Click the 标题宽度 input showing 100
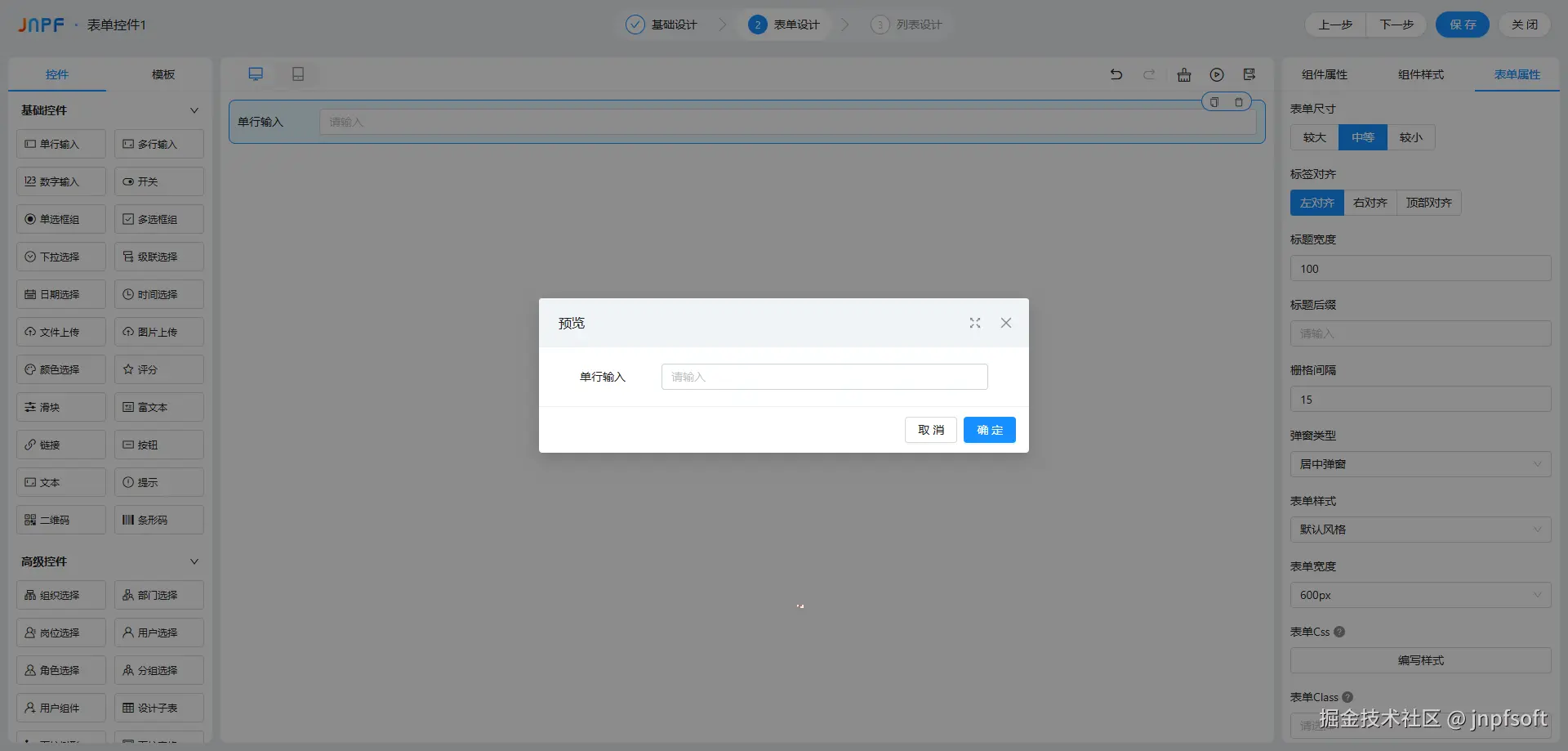 1420,268
